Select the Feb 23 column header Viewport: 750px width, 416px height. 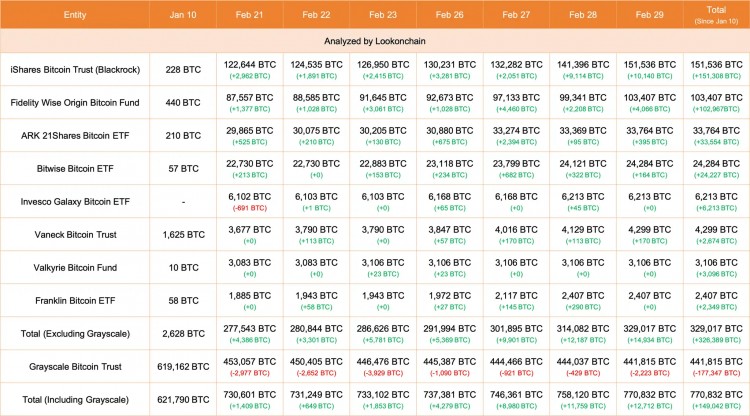click(x=383, y=15)
